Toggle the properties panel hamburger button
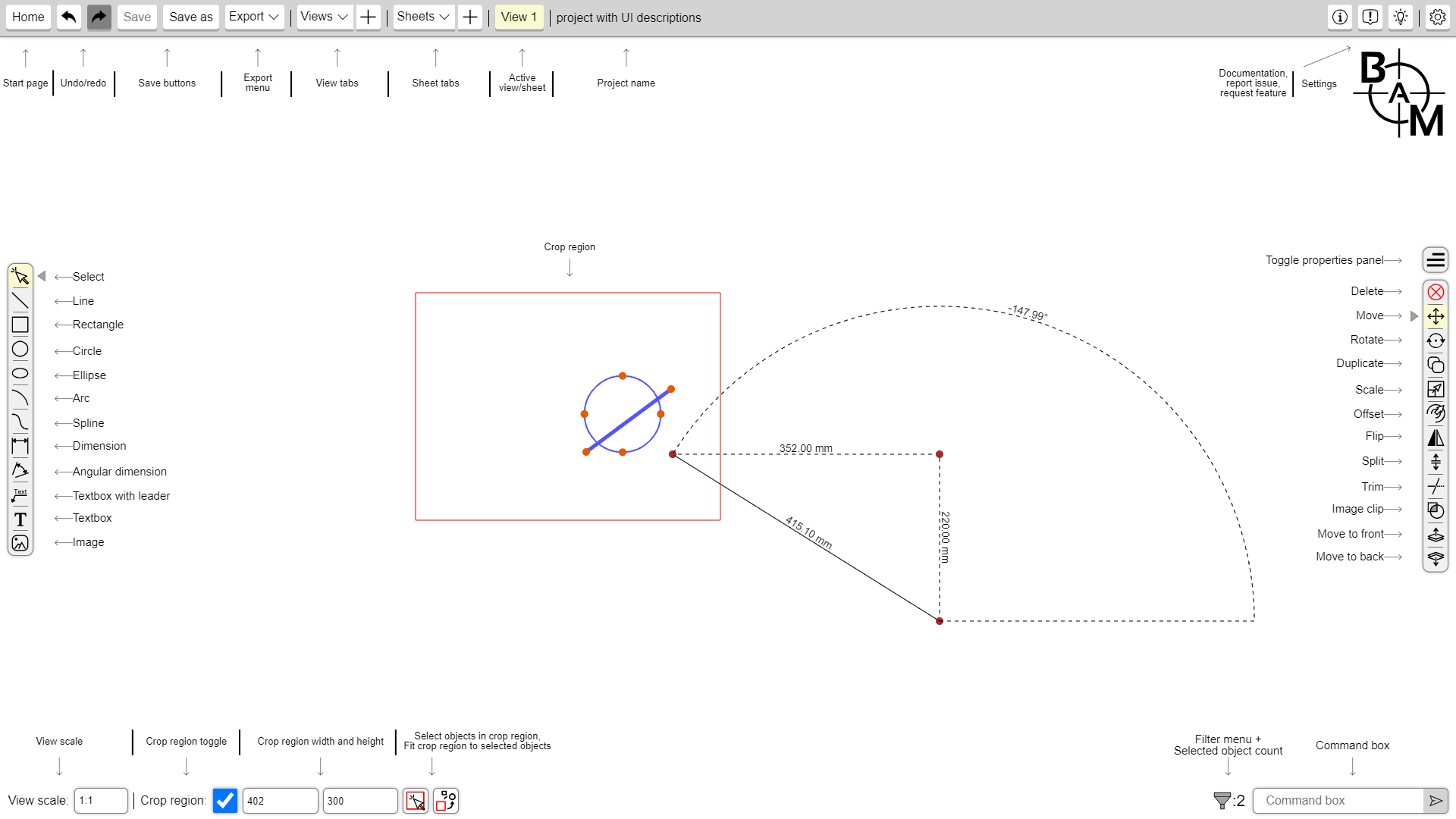Screen dimensions: 1456x819 tap(1436, 260)
